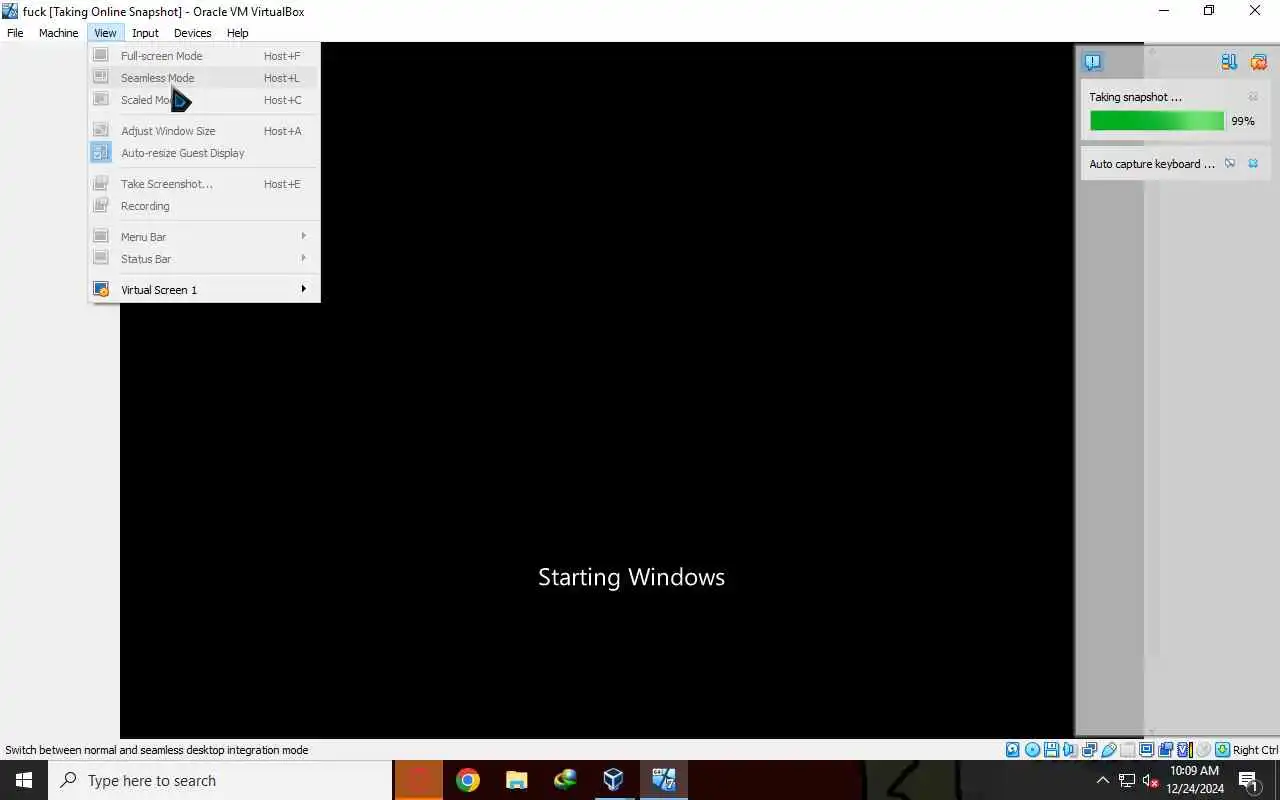Click the red application icon on taskbar

[418, 780]
